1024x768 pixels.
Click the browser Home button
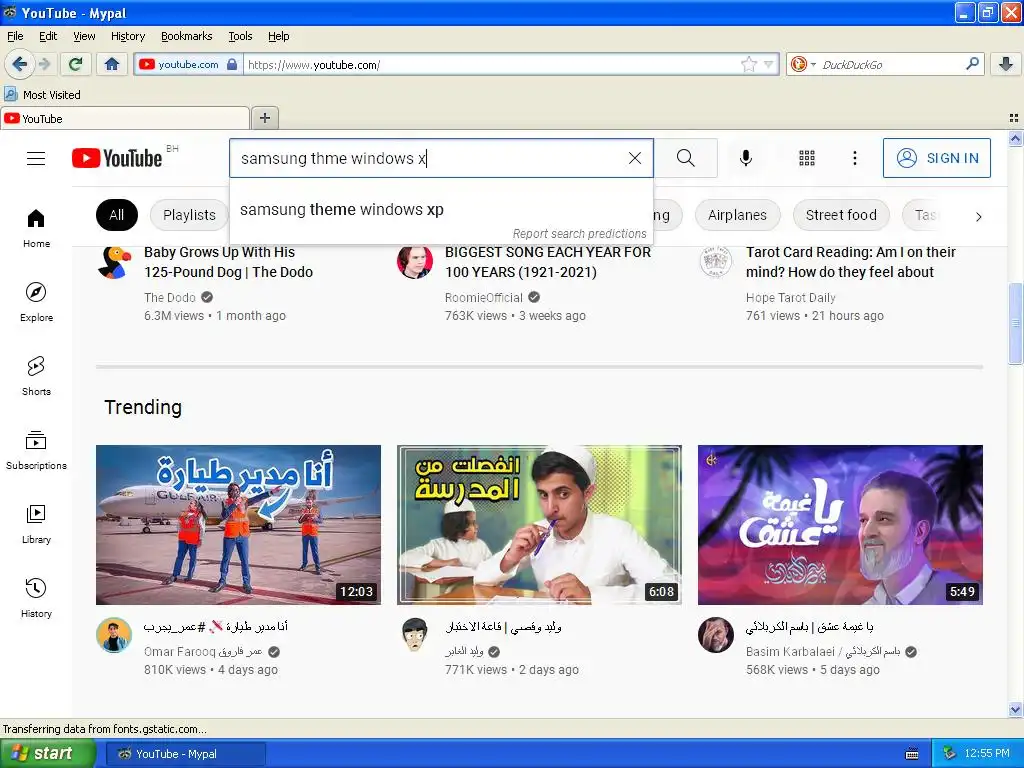click(112, 64)
